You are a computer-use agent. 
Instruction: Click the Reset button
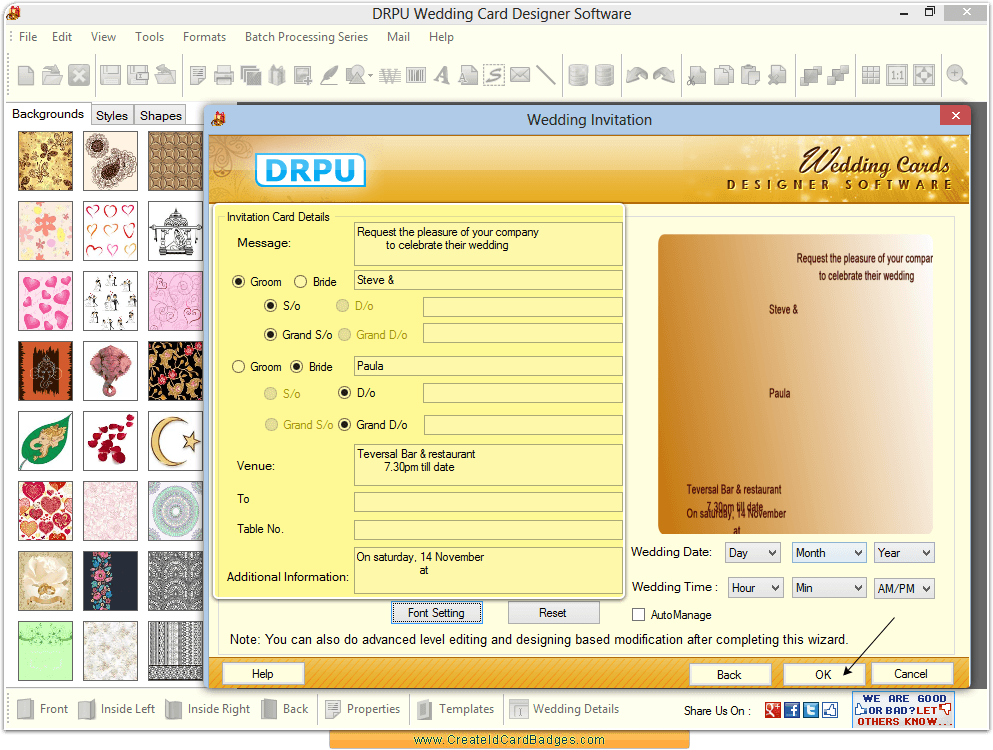(x=553, y=613)
